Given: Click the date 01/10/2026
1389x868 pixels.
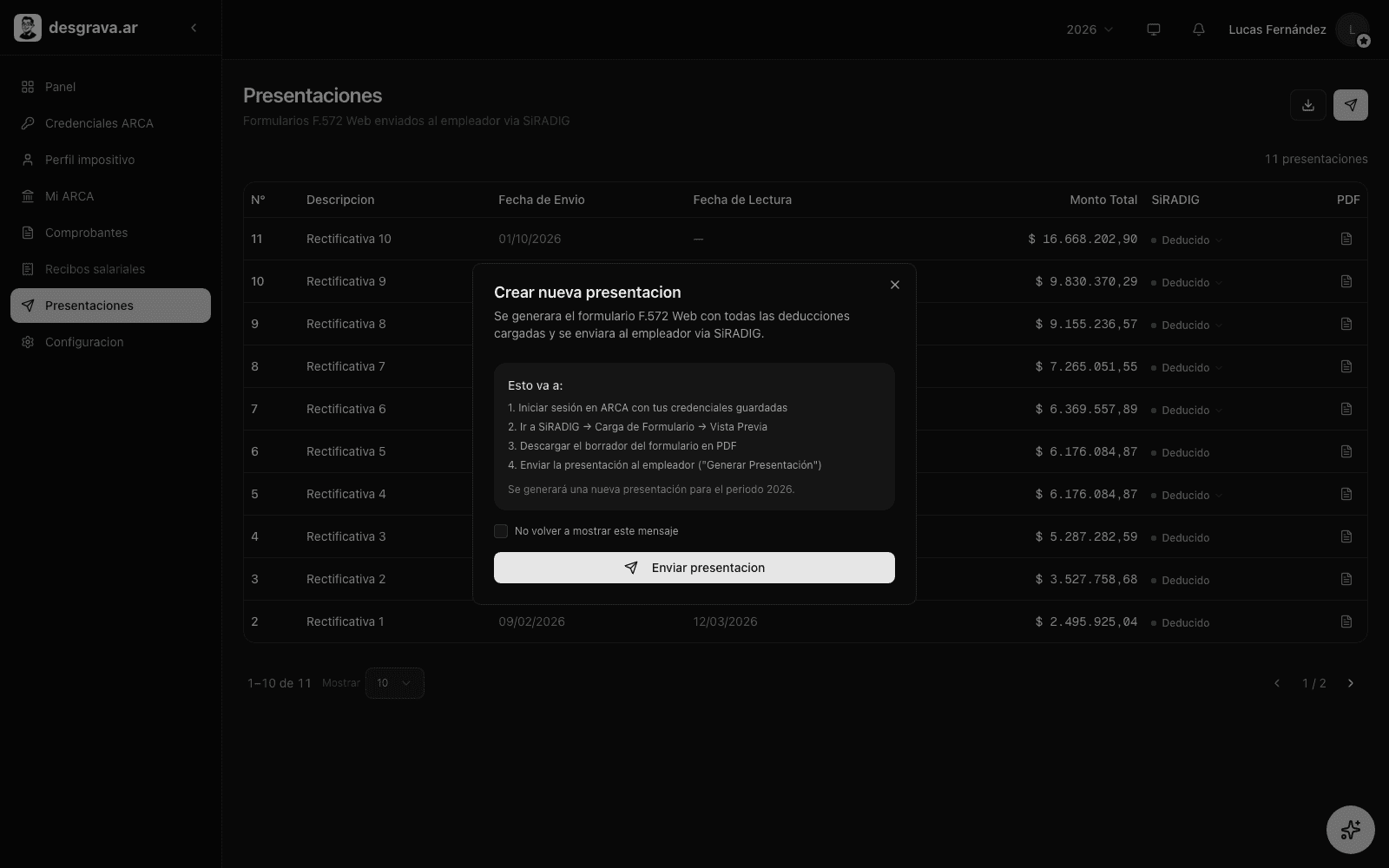Looking at the screenshot, I should pyautogui.click(x=530, y=239).
